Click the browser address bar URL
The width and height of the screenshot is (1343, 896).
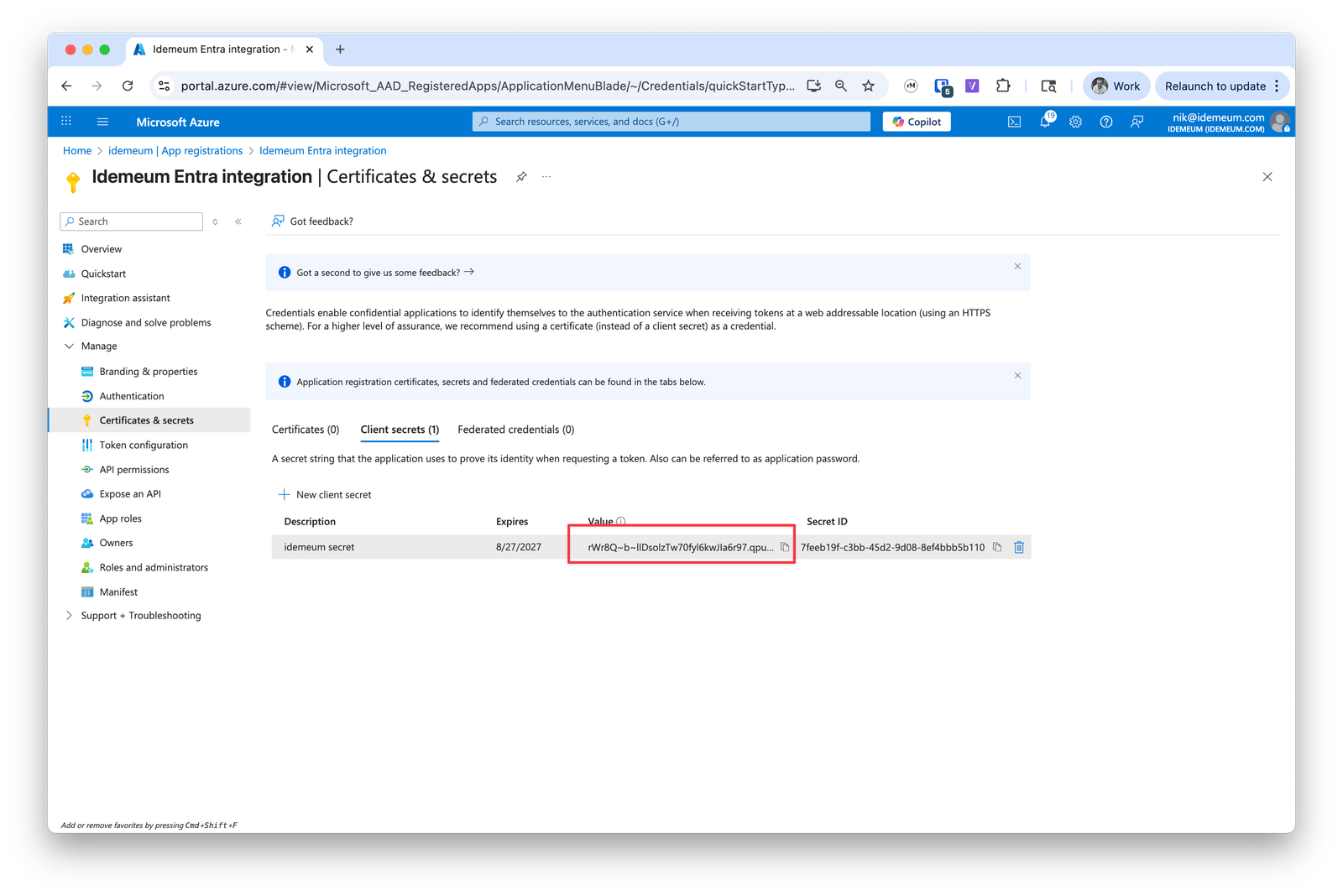coord(488,86)
